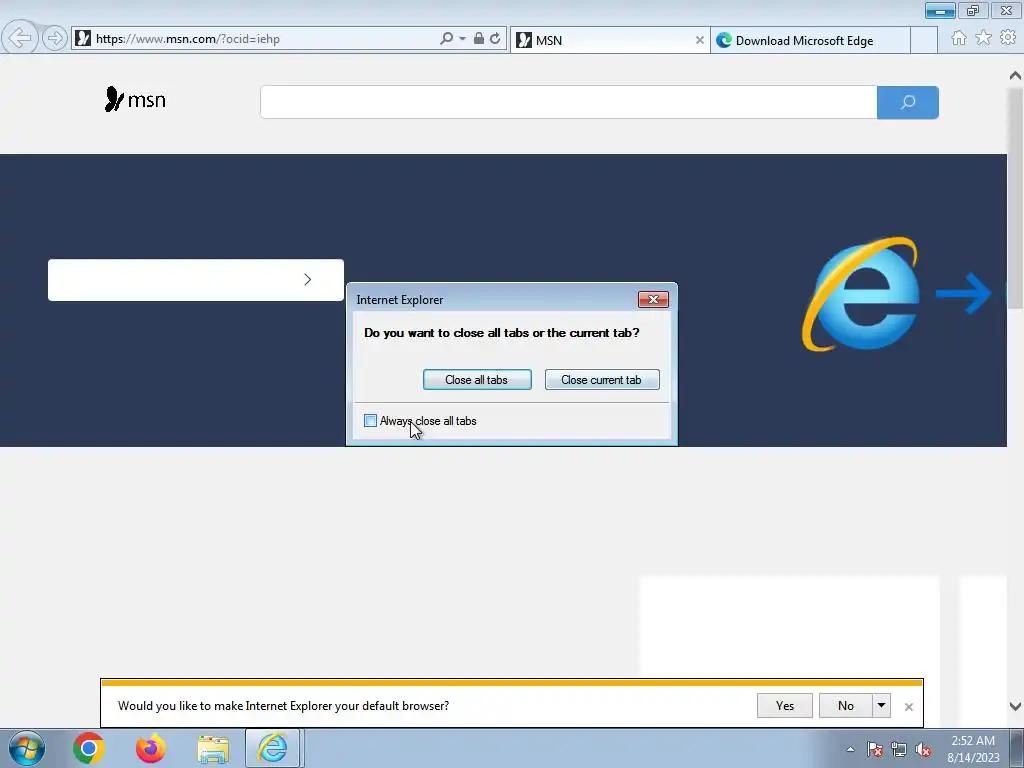
Task: Open the Tools gear icon
Action: pyautogui.click(x=1008, y=38)
